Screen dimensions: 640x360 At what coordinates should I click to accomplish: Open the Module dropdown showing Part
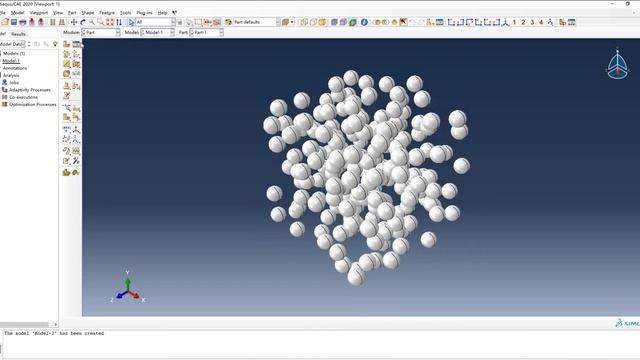101,32
